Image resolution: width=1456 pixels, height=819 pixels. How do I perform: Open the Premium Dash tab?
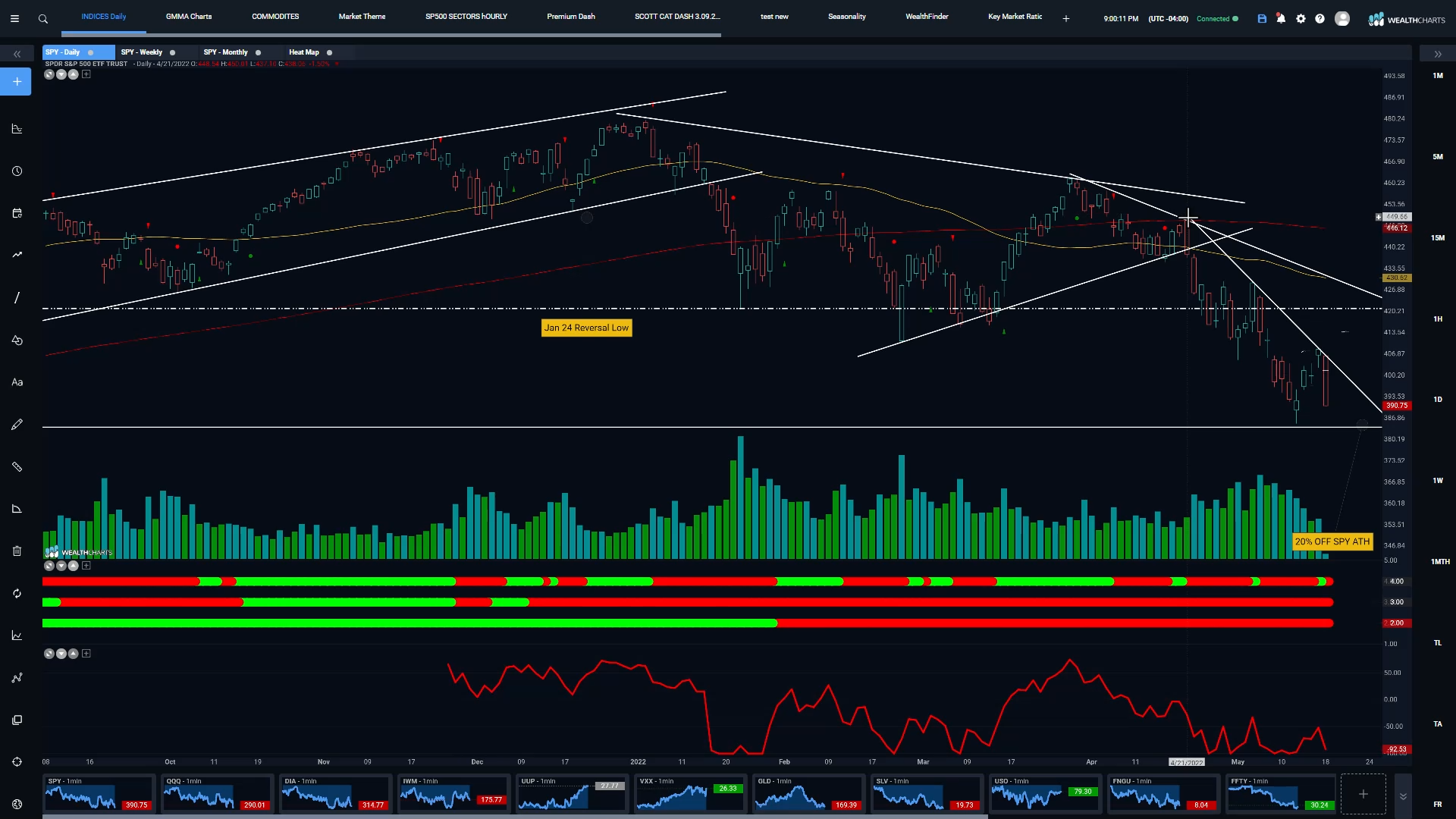coord(571,17)
